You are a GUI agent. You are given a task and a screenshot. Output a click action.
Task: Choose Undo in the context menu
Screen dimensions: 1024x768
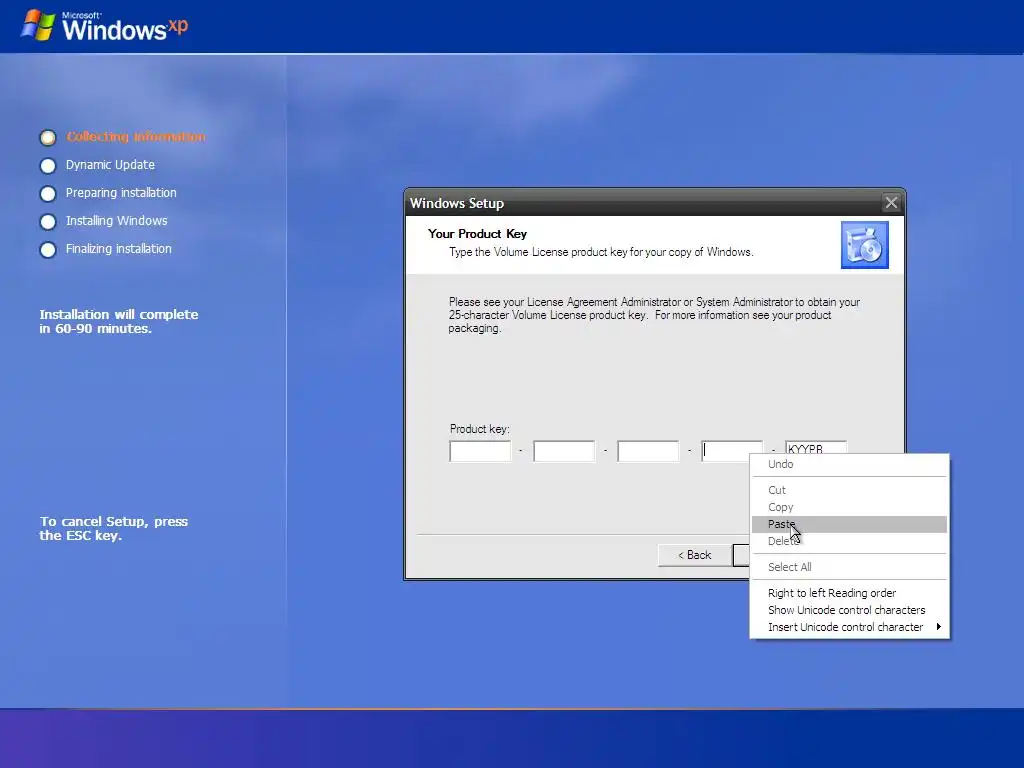tap(849, 464)
